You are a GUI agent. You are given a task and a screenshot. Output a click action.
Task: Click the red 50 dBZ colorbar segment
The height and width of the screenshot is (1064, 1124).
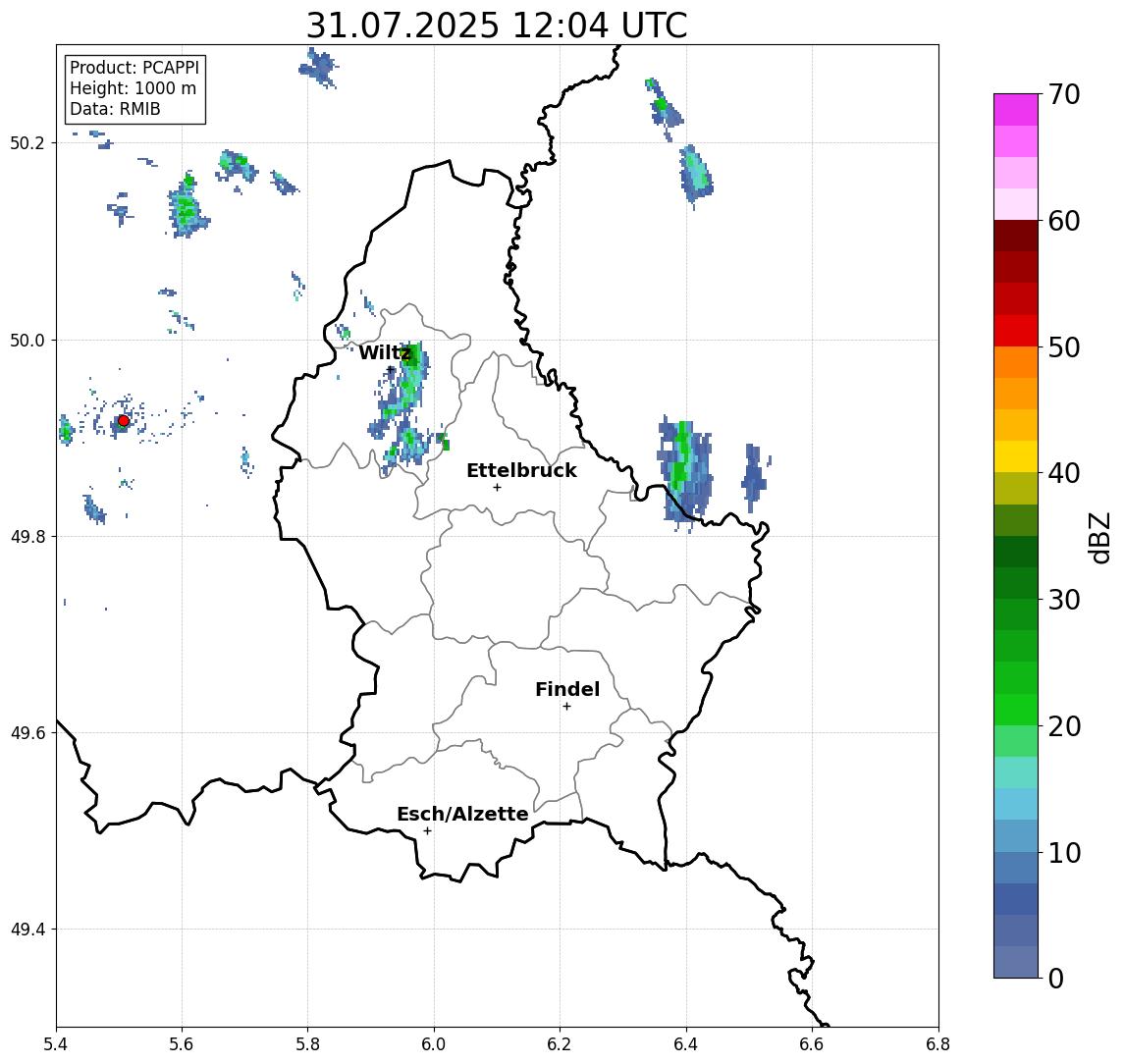(x=1016, y=331)
